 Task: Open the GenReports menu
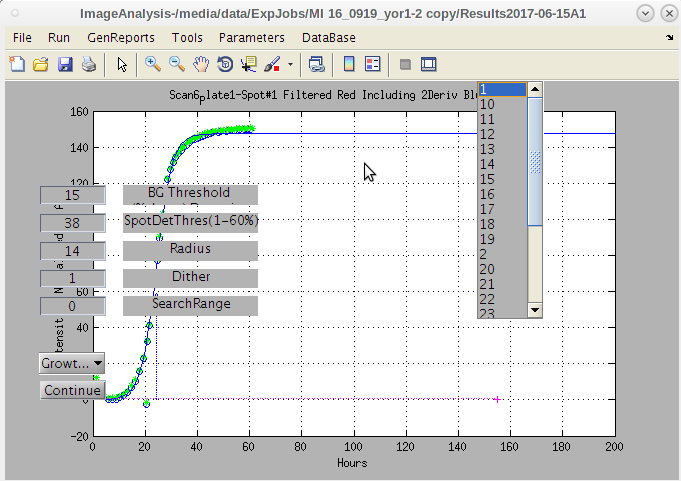tap(121, 37)
